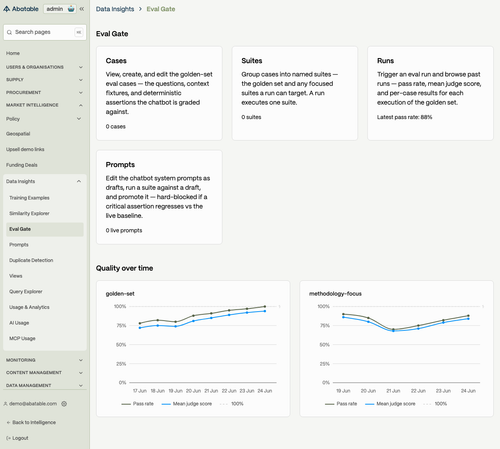
Task: Toggle 100% legend in golden-set chart
Action: pyautogui.click(x=232, y=404)
